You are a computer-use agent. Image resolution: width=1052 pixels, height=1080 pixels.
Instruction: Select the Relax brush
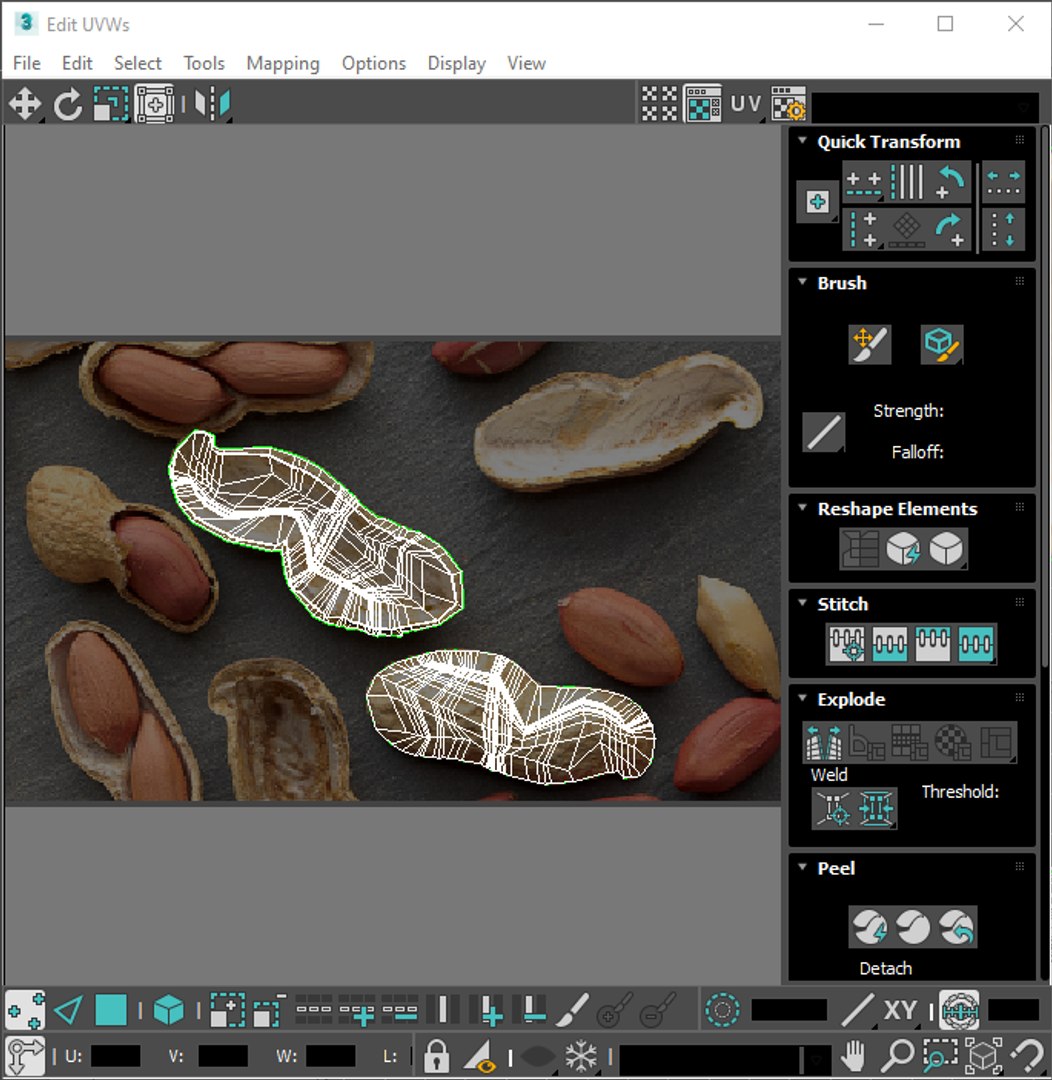pos(942,344)
